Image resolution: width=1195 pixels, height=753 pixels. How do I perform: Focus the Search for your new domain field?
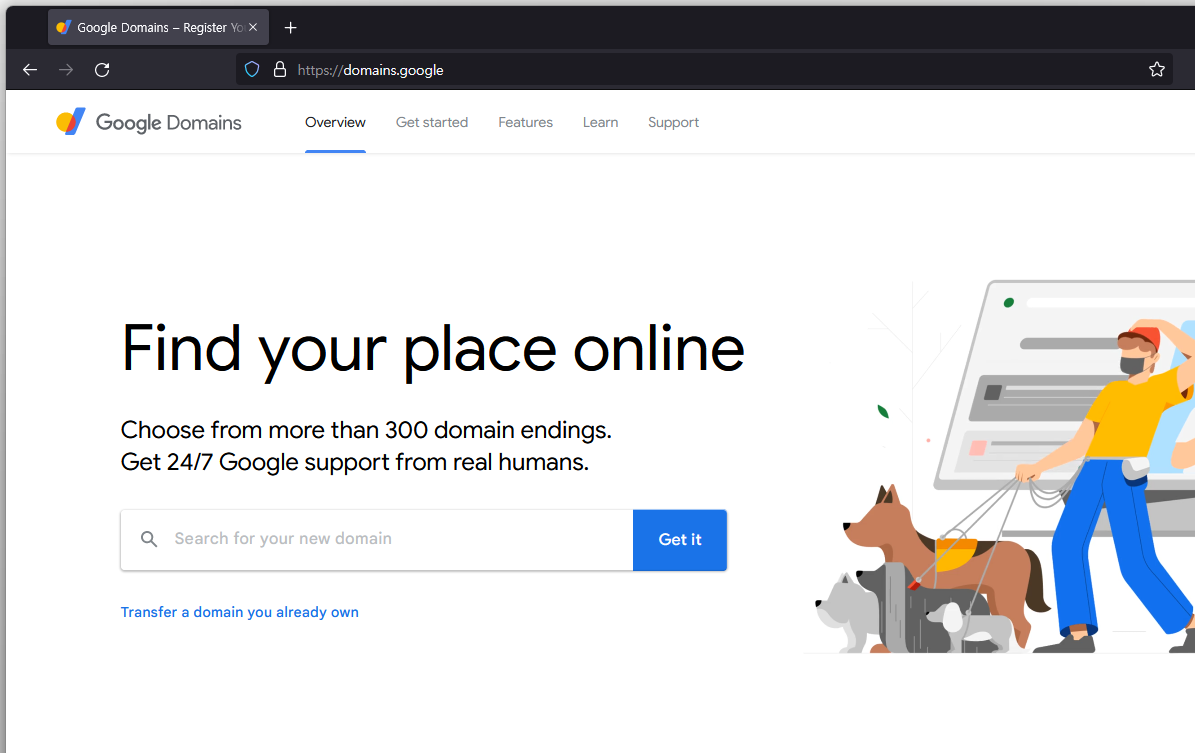pos(376,540)
